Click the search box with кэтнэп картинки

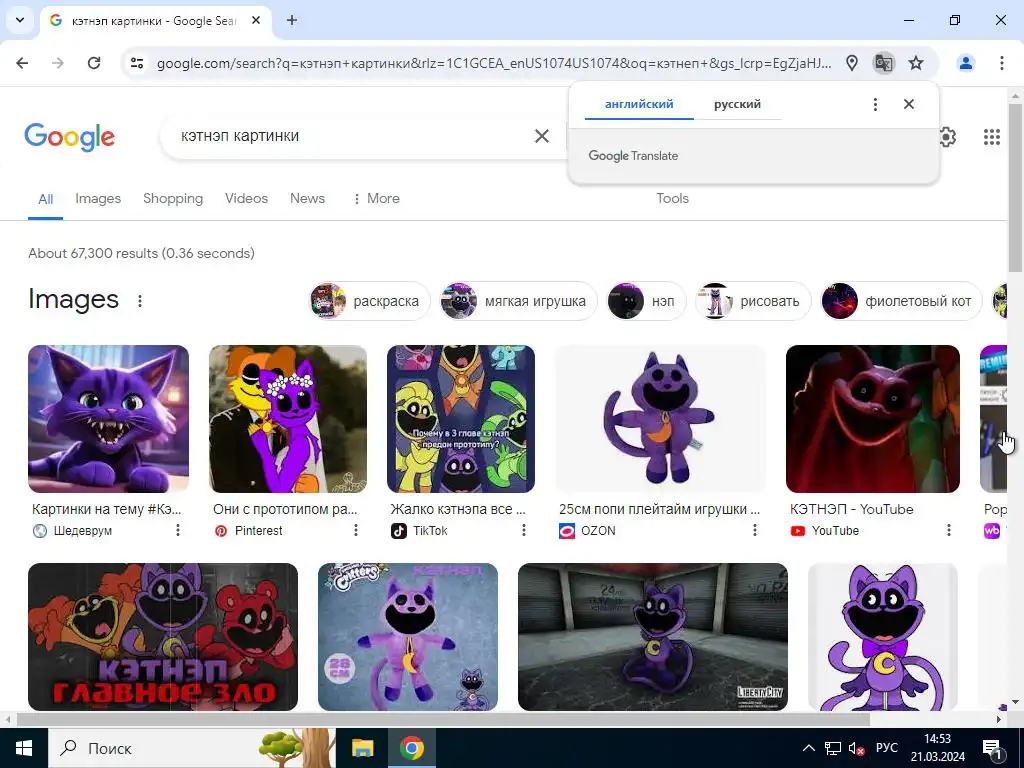tap(353, 136)
